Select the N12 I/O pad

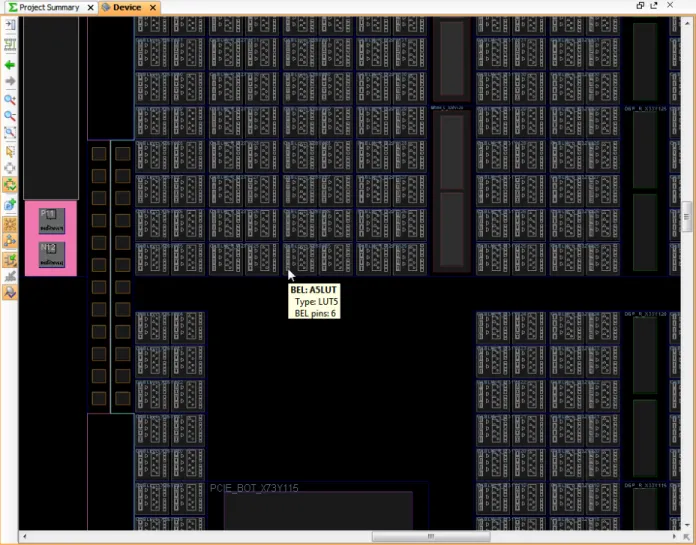pos(52,255)
